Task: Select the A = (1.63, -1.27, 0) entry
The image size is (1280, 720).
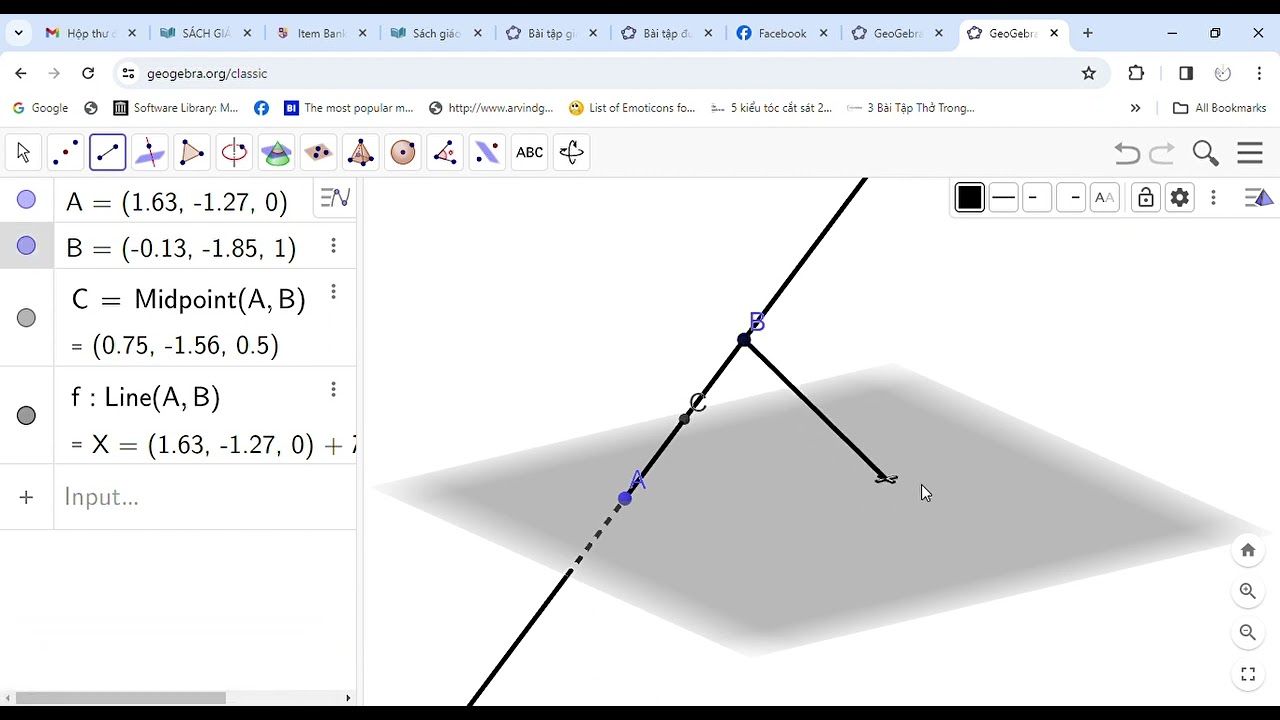Action: pyautogui.click(x=177, y=202)
